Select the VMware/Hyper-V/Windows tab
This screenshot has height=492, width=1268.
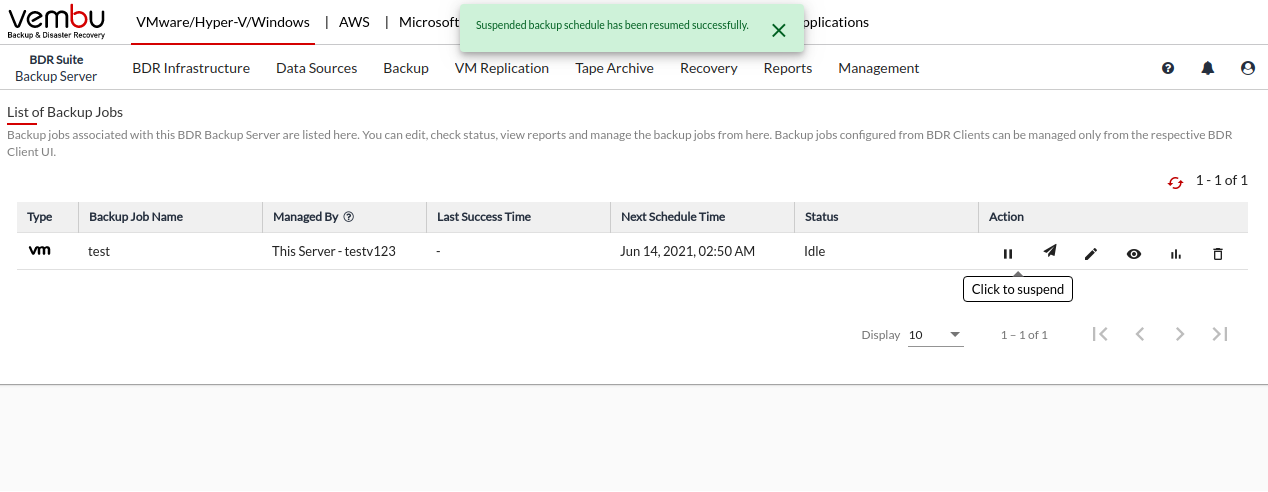coord(223,22)
